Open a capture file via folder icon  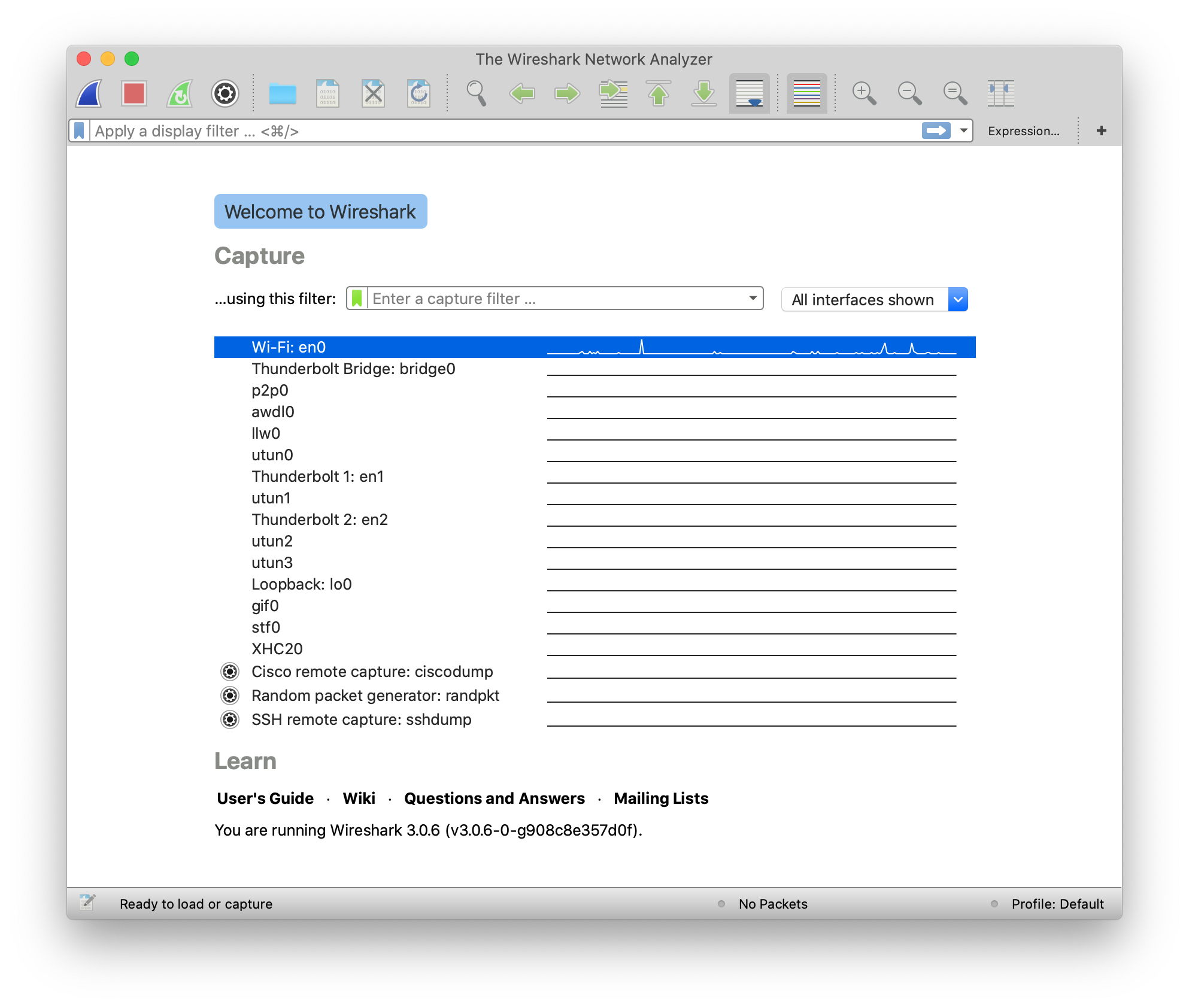click(282, 93)
